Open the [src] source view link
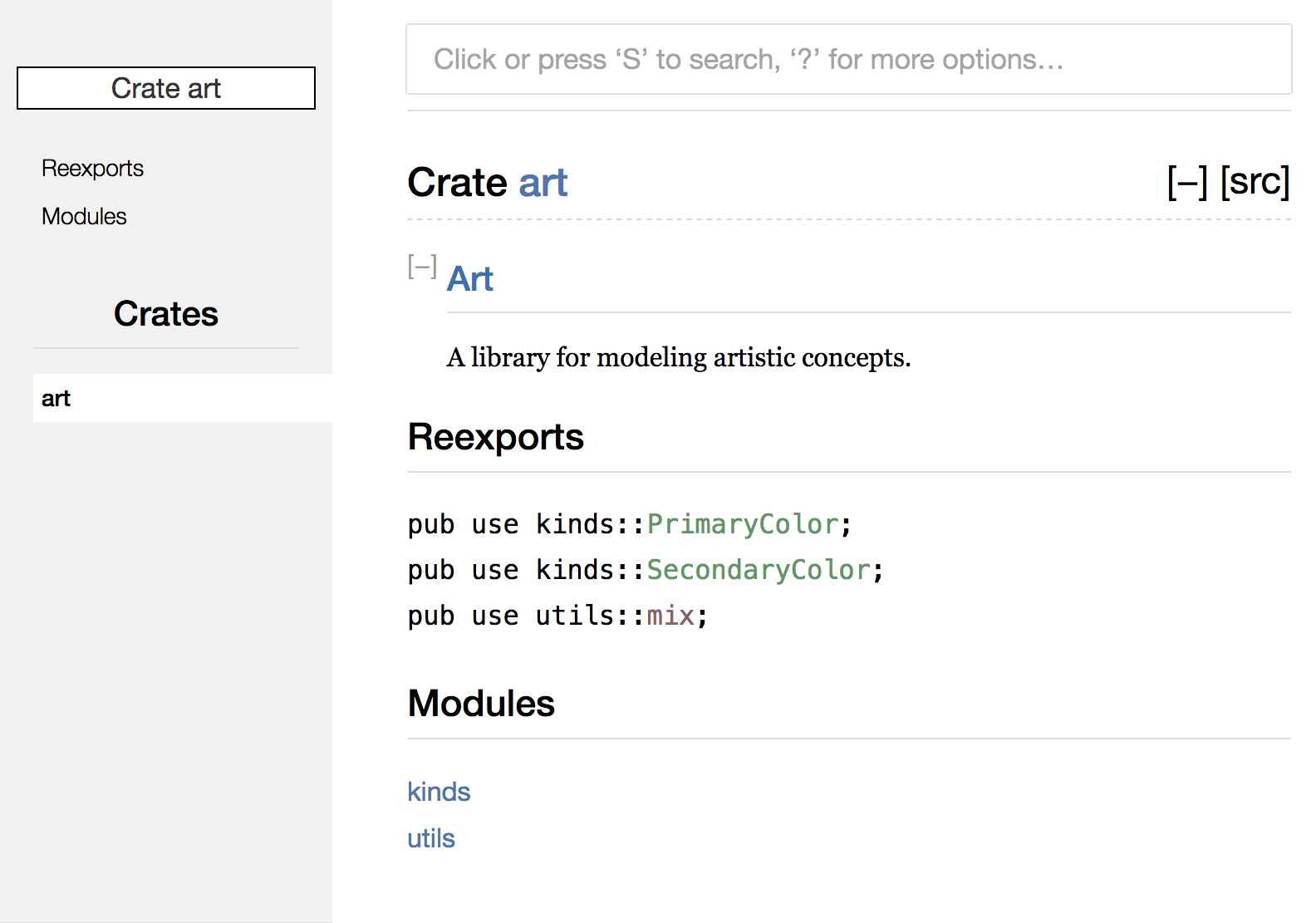This screenshot has height=923, width=1316. 1255,182
